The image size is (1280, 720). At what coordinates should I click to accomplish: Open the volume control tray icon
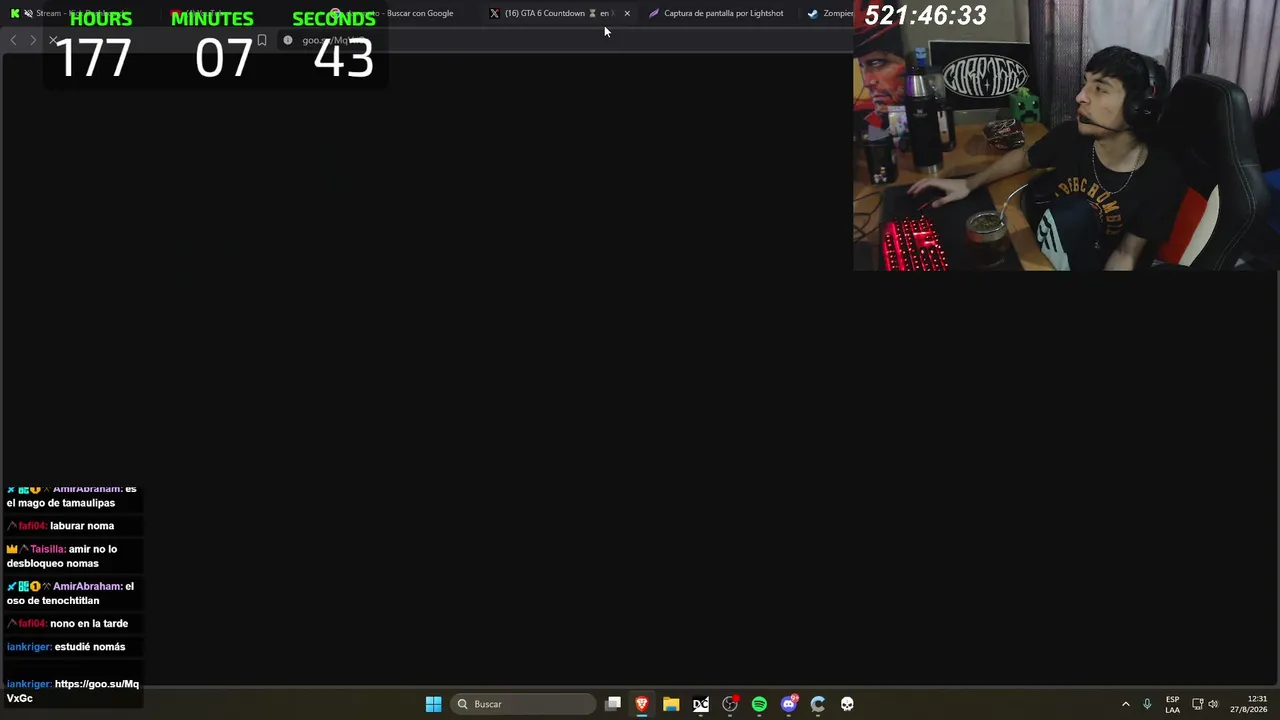coord(1214,704)
